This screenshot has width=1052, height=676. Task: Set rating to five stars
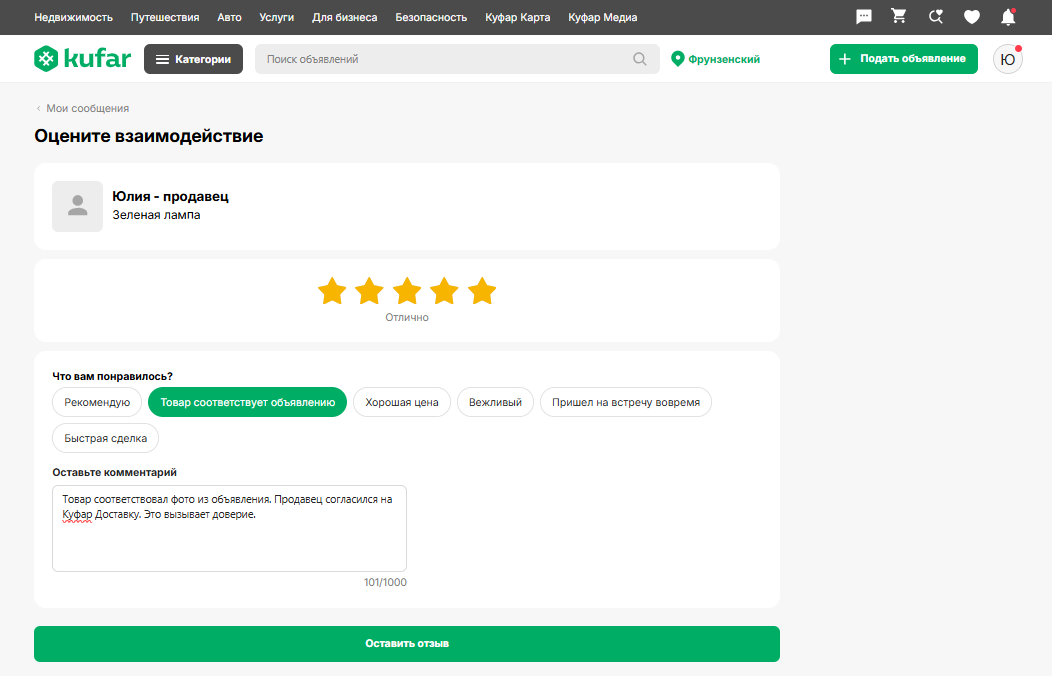click(x=482, y=292)
